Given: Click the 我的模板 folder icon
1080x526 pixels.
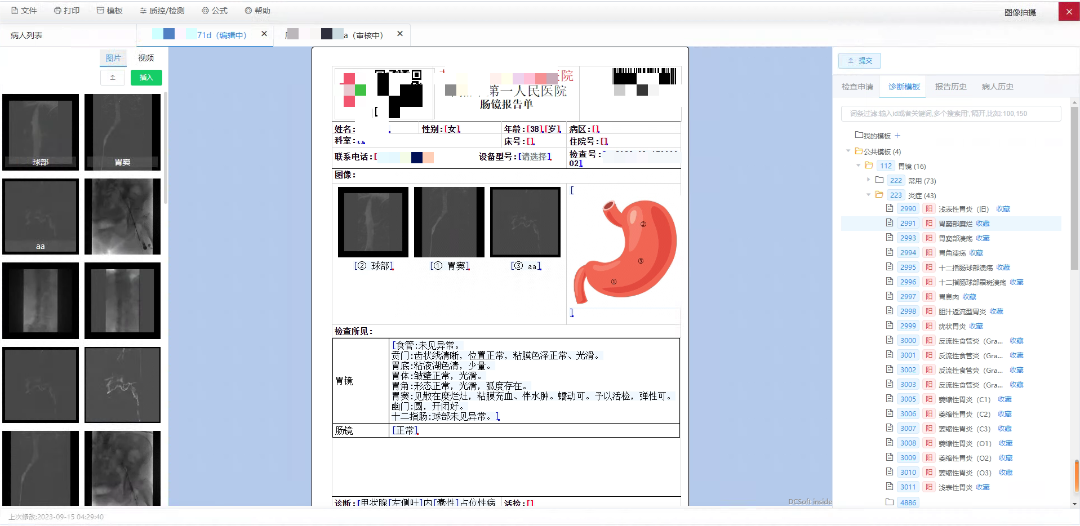Looking at the screenshot, I should coord(858,136).
